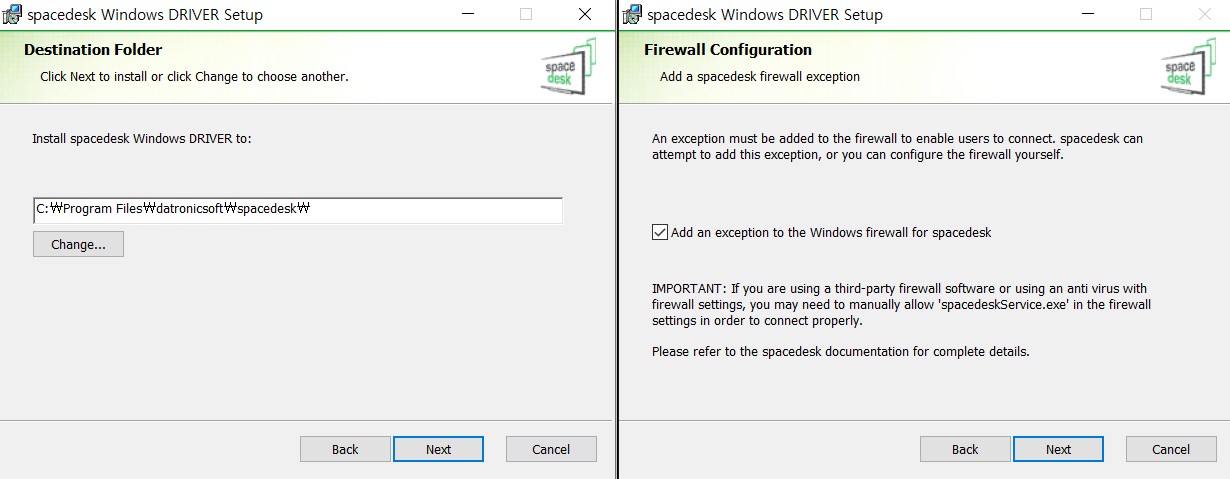The height and width of the screenshot is (479, 1230).
Task: Click 'An exception must be added' paragraph
Action: (897, 147)
